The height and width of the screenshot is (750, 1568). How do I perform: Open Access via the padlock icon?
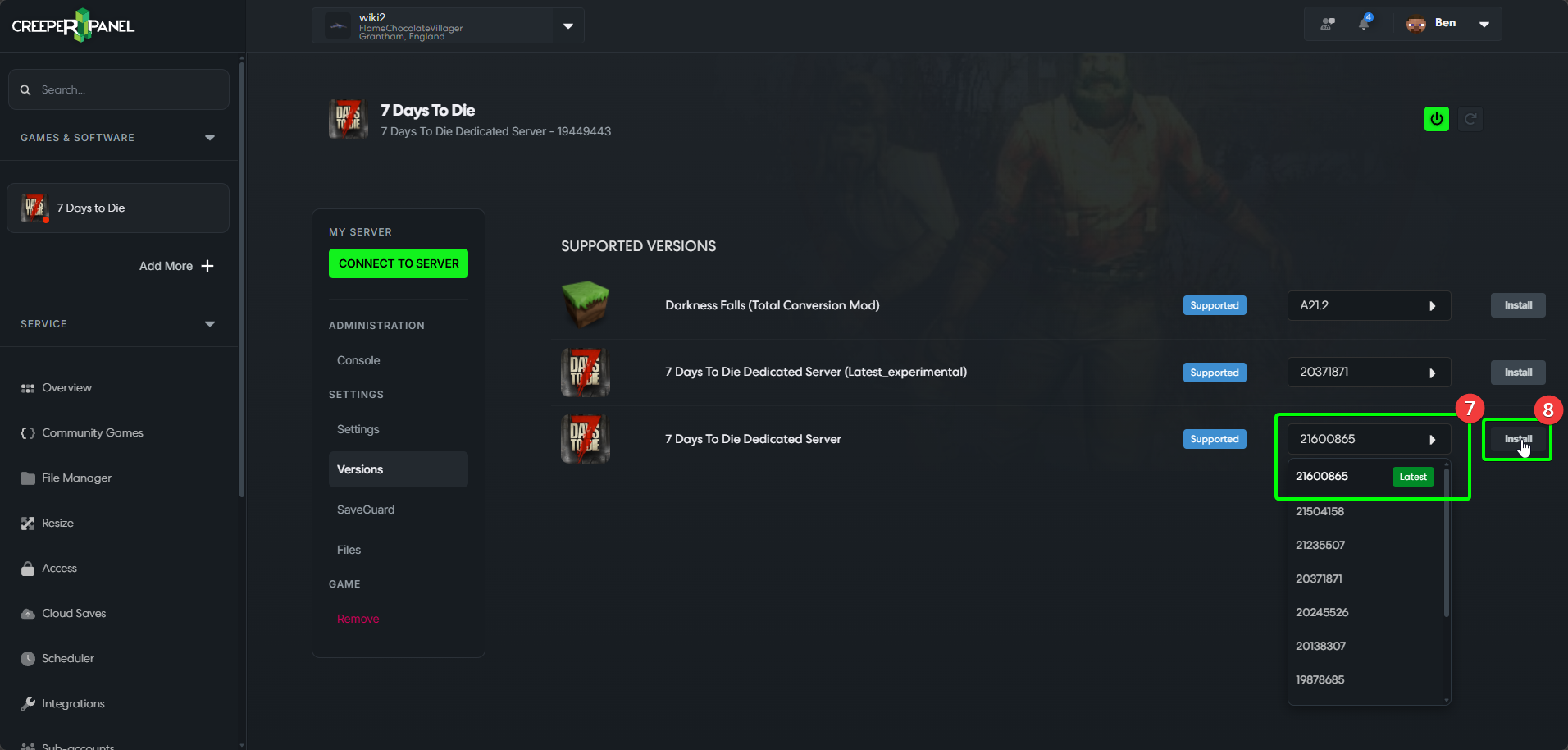coord(27,568)
